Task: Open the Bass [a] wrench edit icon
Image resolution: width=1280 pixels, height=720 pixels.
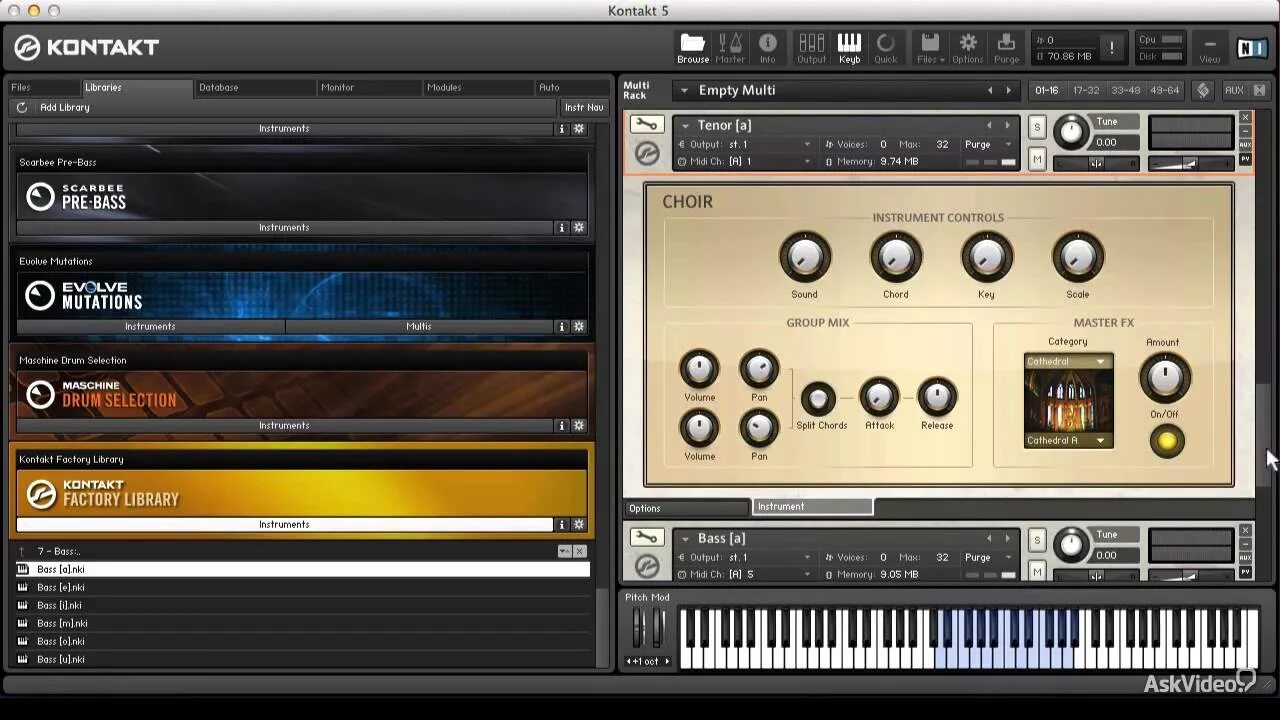Action: 646,538
